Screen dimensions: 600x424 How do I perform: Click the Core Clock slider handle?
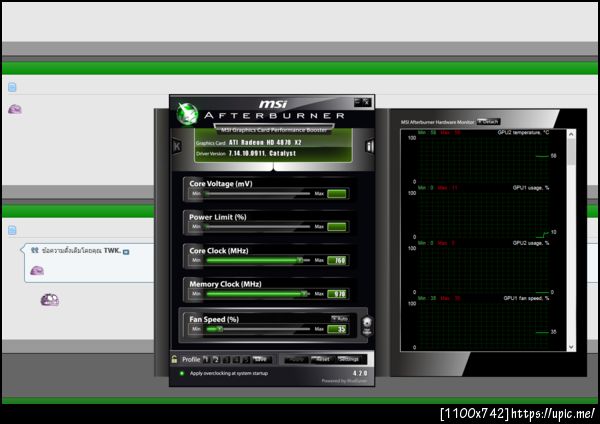[300, 260]
